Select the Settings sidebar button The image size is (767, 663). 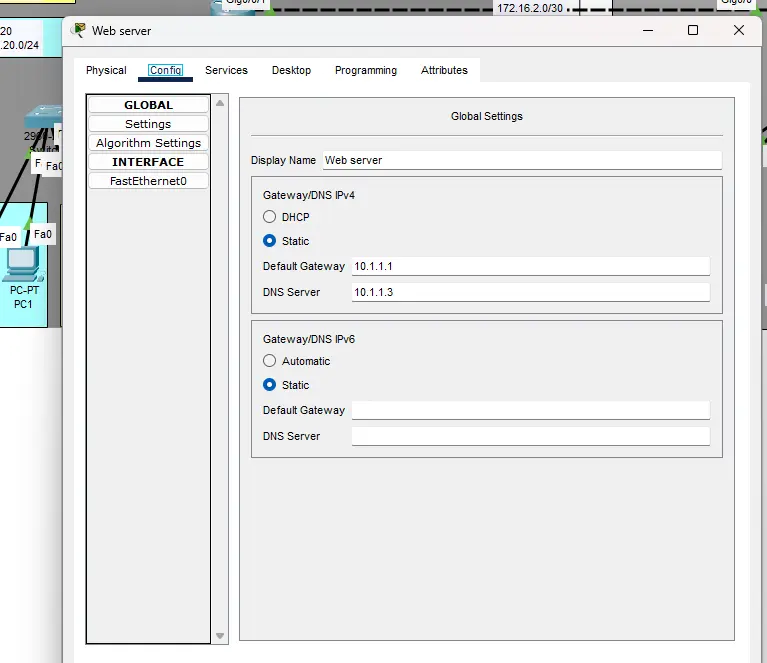coord(148,124)
